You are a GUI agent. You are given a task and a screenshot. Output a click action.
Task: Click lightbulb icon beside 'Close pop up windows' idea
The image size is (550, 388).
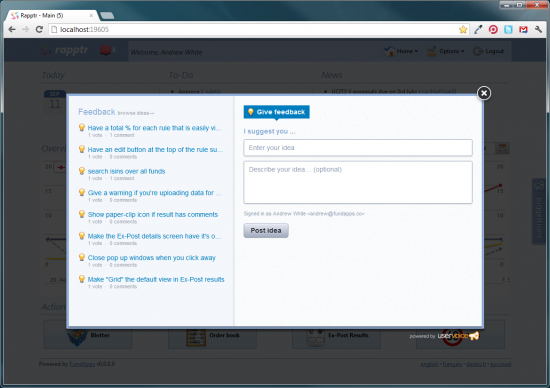click(82, 257)
